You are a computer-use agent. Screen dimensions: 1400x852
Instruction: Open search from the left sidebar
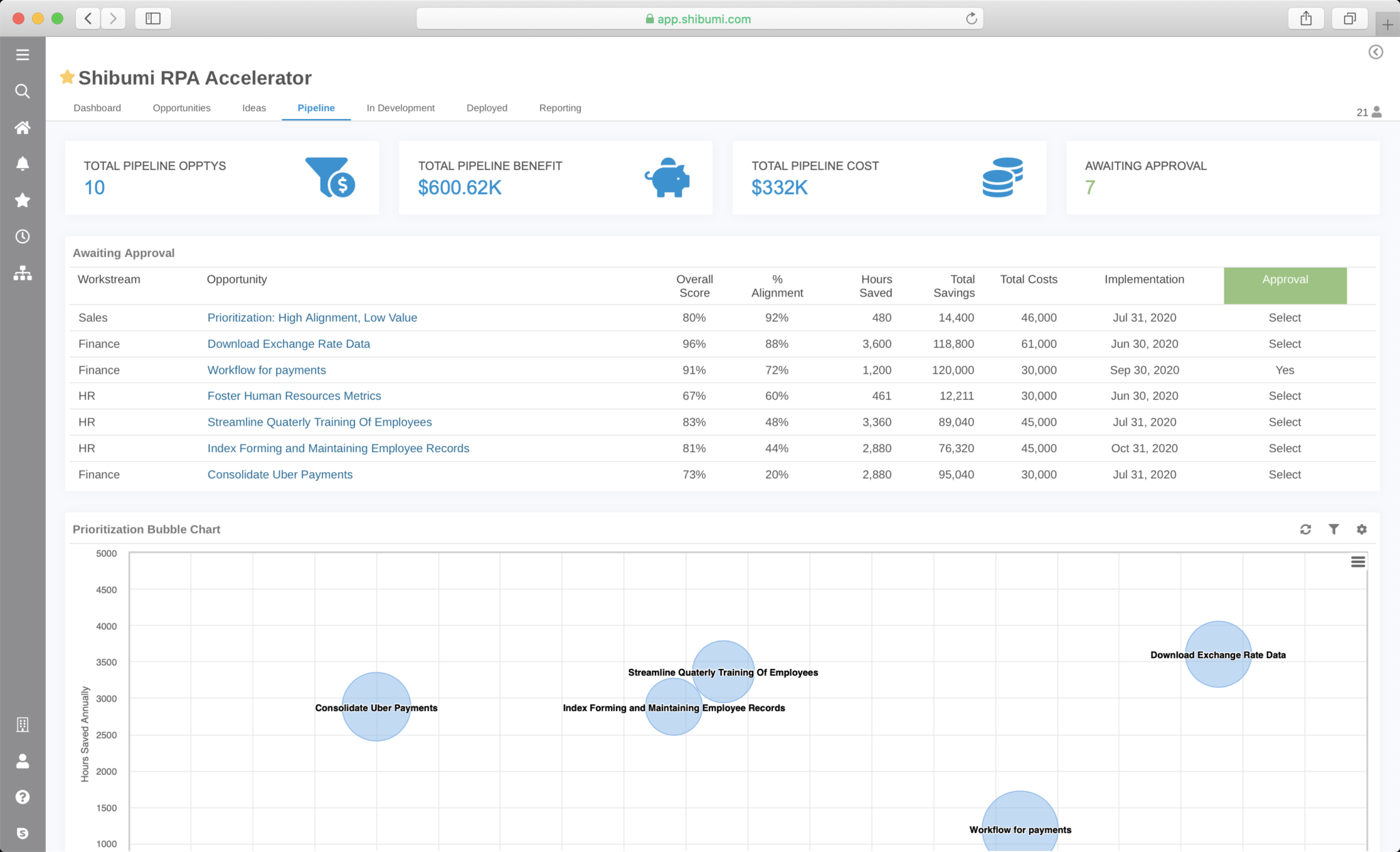click(23, 91)
